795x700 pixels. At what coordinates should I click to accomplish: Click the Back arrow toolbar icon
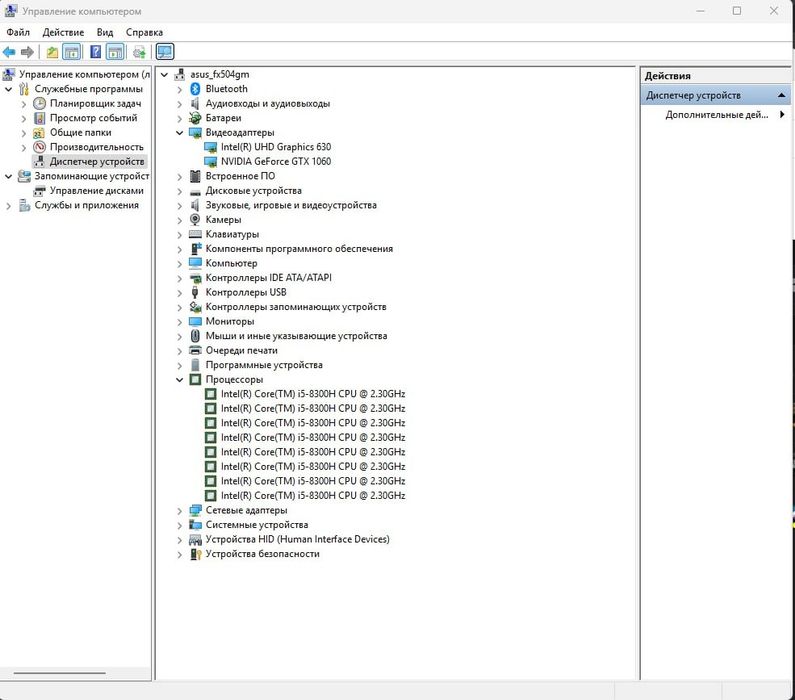[9, 52]
